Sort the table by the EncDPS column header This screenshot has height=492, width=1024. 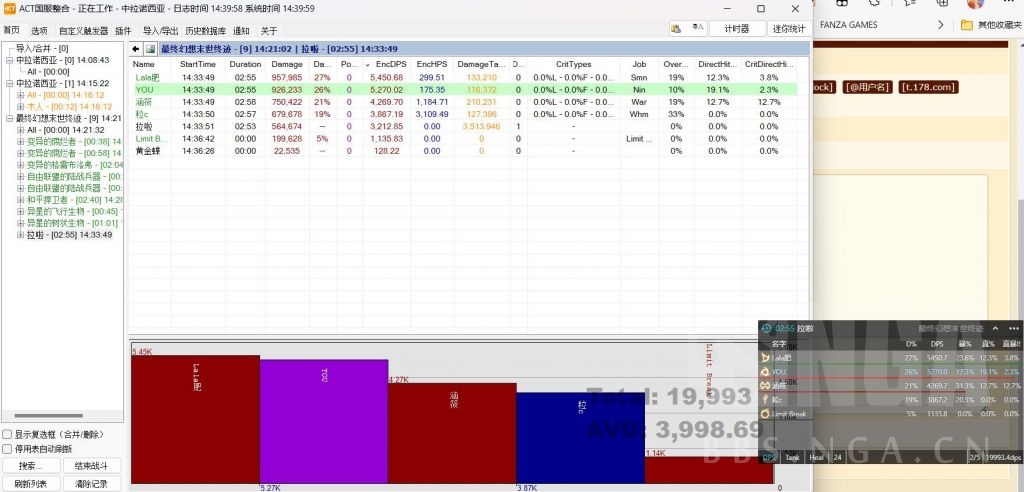390,64
